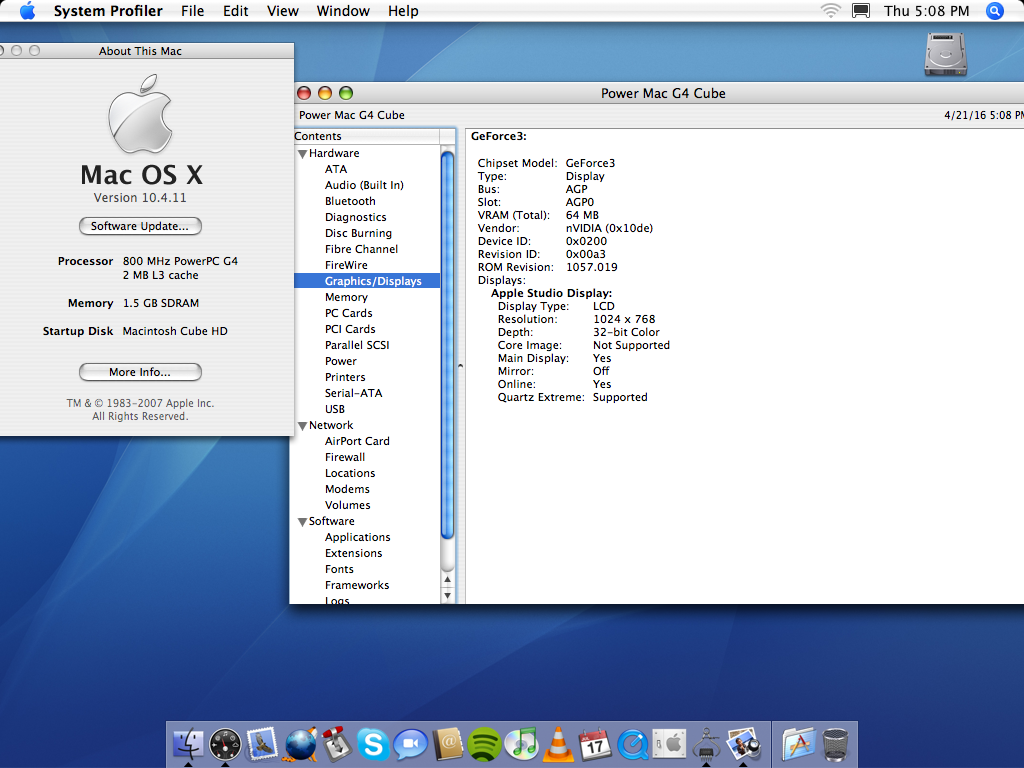
Task: Click the More Info button
Action: point(140,372)
